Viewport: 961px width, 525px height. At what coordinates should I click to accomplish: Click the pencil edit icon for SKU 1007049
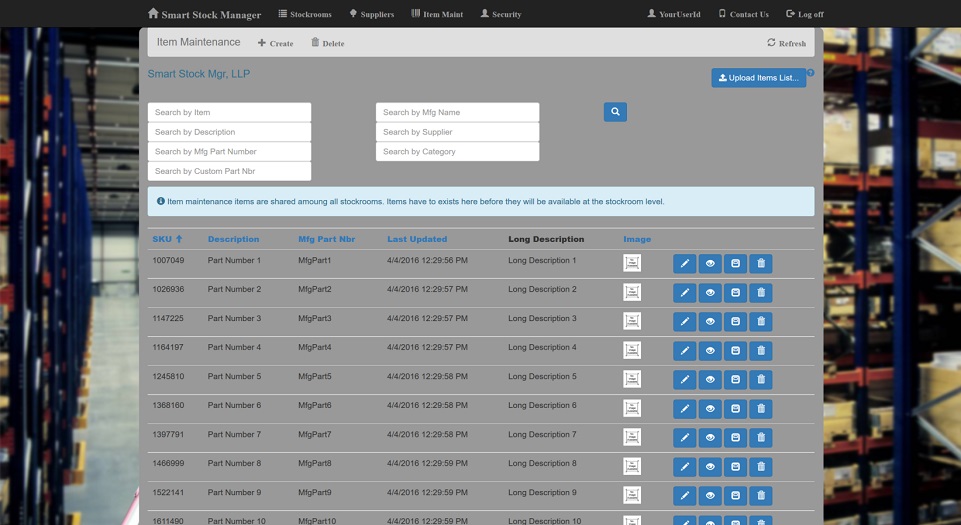pyautogui.click(x=684, y=264)
